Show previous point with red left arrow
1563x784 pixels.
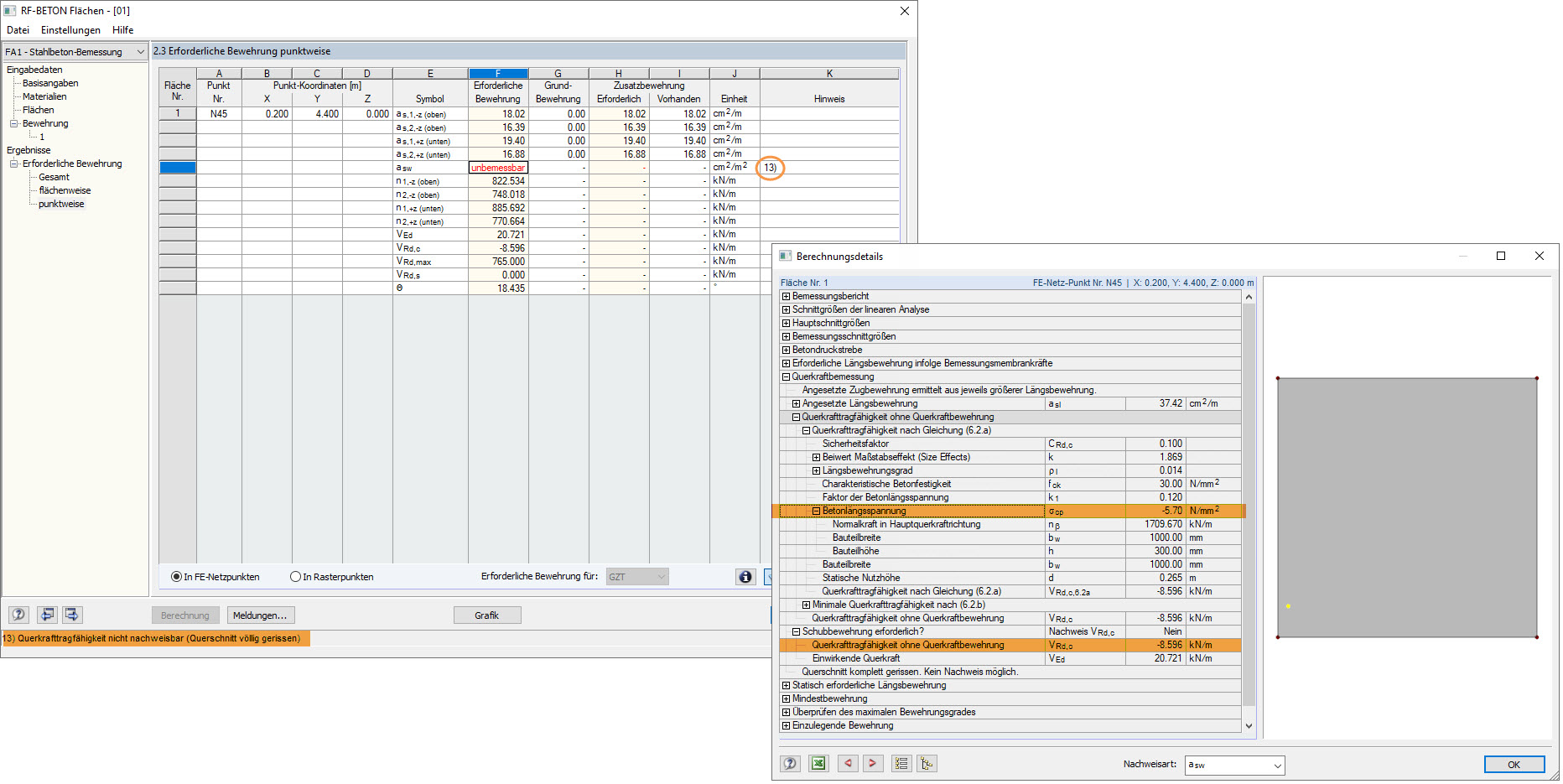(x=848, y=763)
